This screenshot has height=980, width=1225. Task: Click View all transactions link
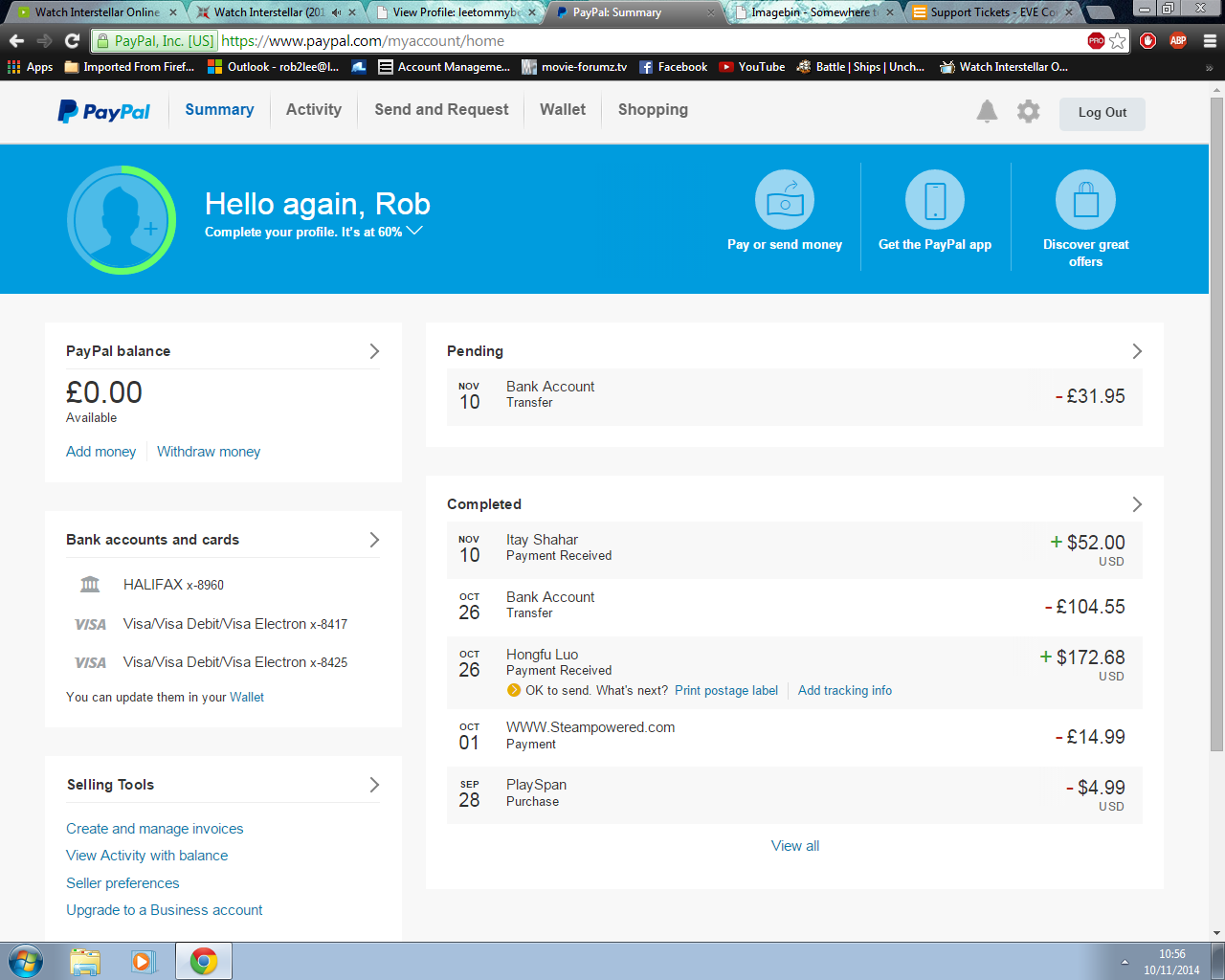coord(795,846)
